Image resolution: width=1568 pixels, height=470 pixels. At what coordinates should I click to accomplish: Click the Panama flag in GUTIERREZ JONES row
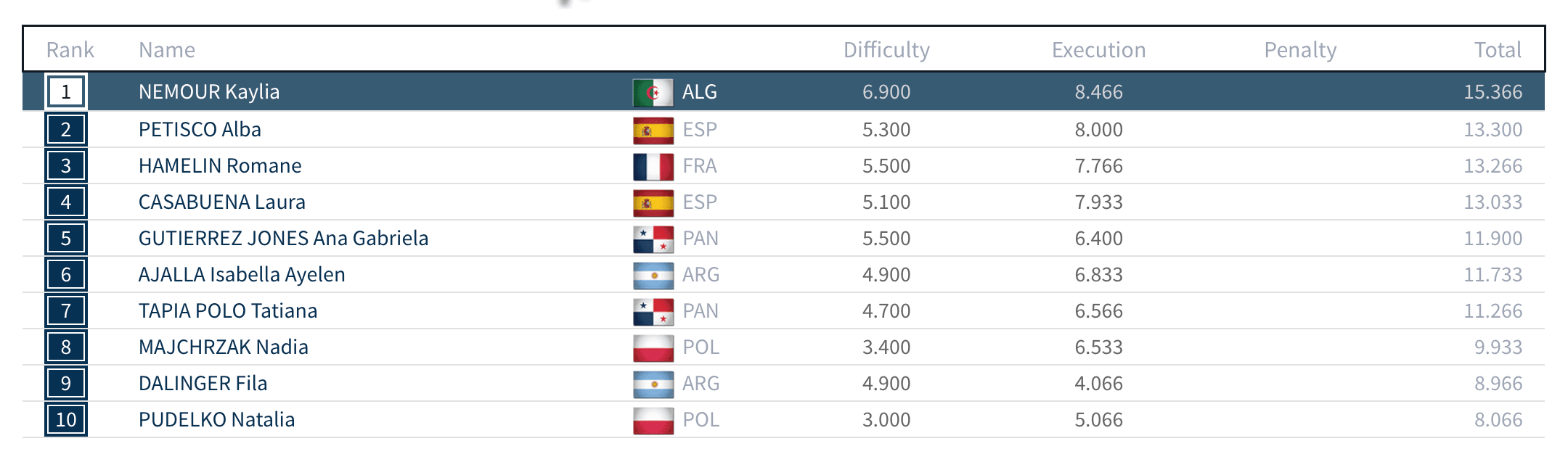click(653, 239)
